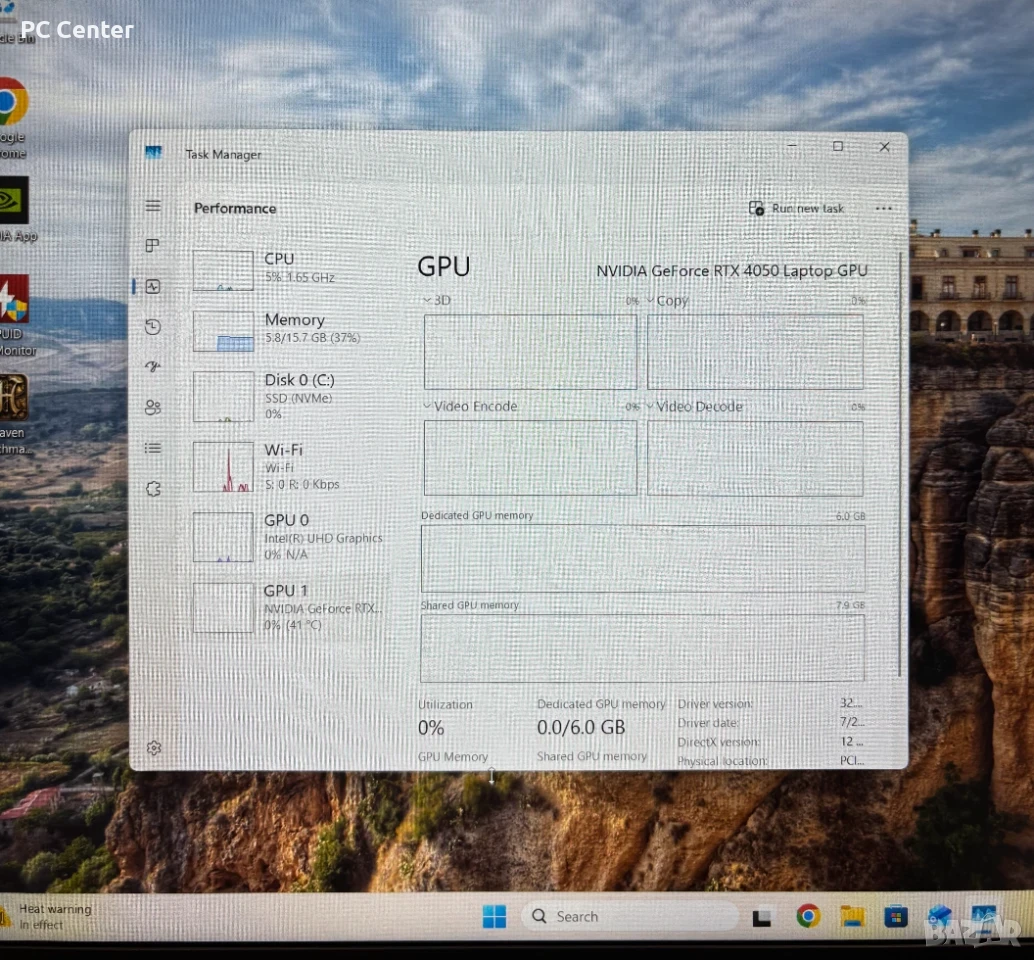Click the NVIDIA GeForce RTX 4050 Laptop GPU title

tap(731, 271)
